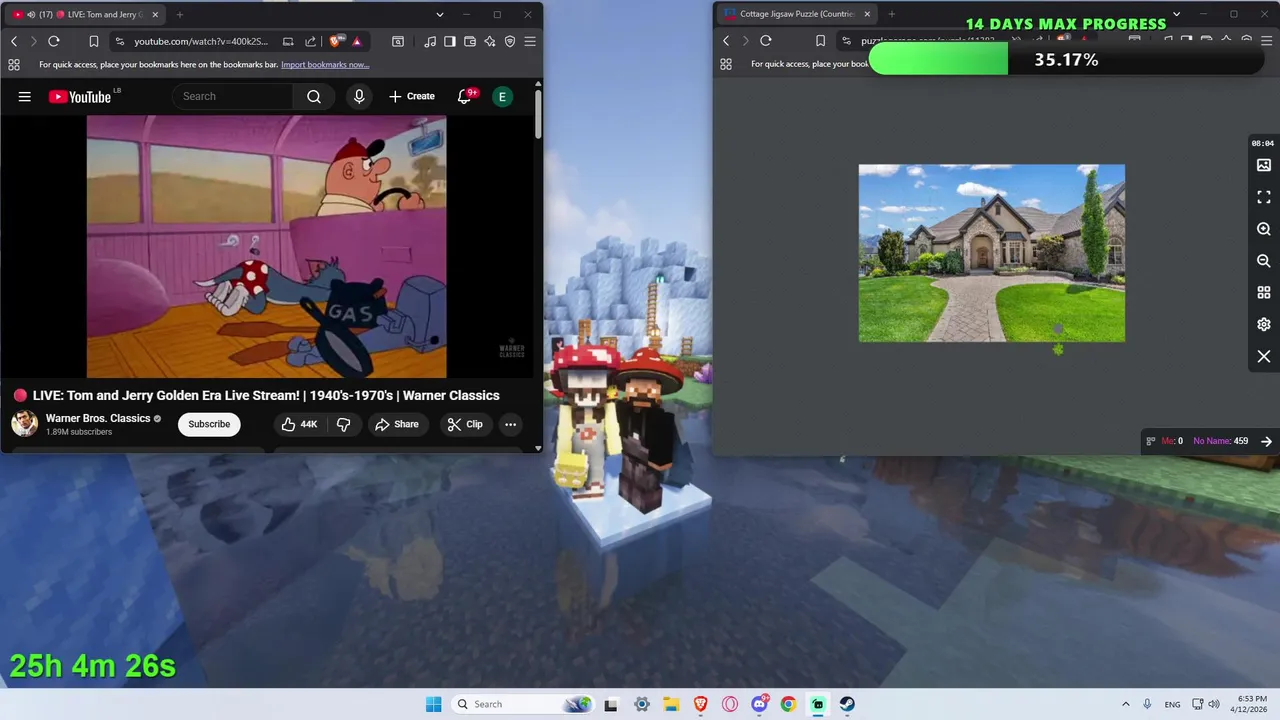
Task: Toggle the Brave sidebar panel
Action: click(450, 41)
